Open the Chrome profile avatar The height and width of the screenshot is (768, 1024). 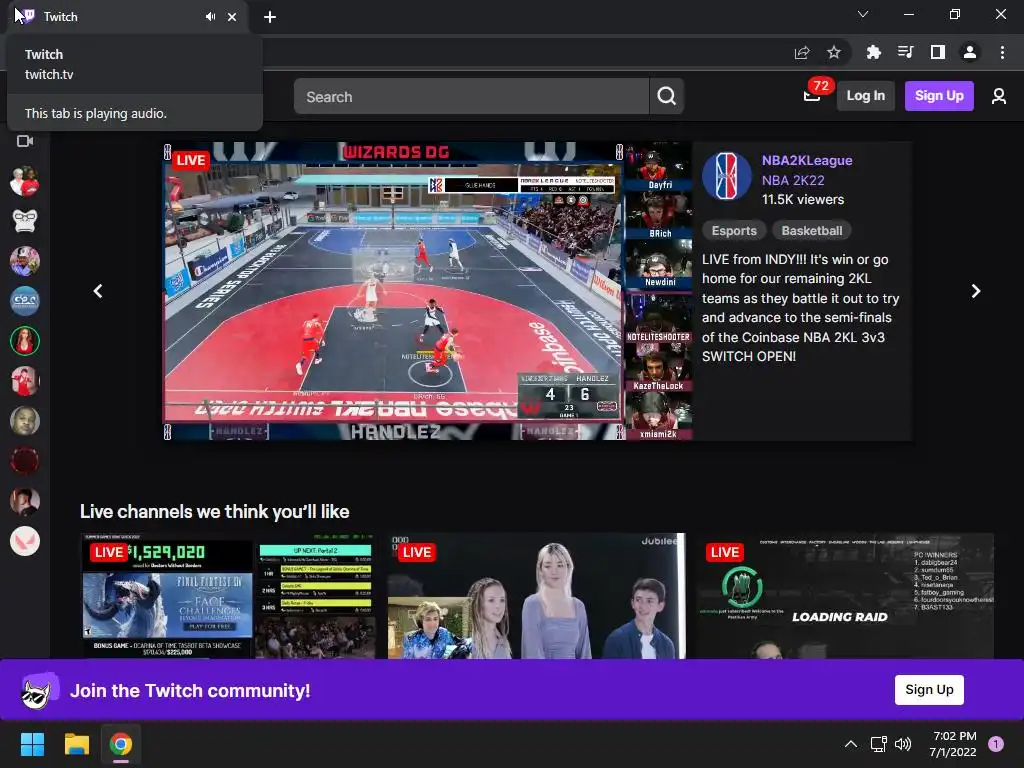tap(970, 52)
